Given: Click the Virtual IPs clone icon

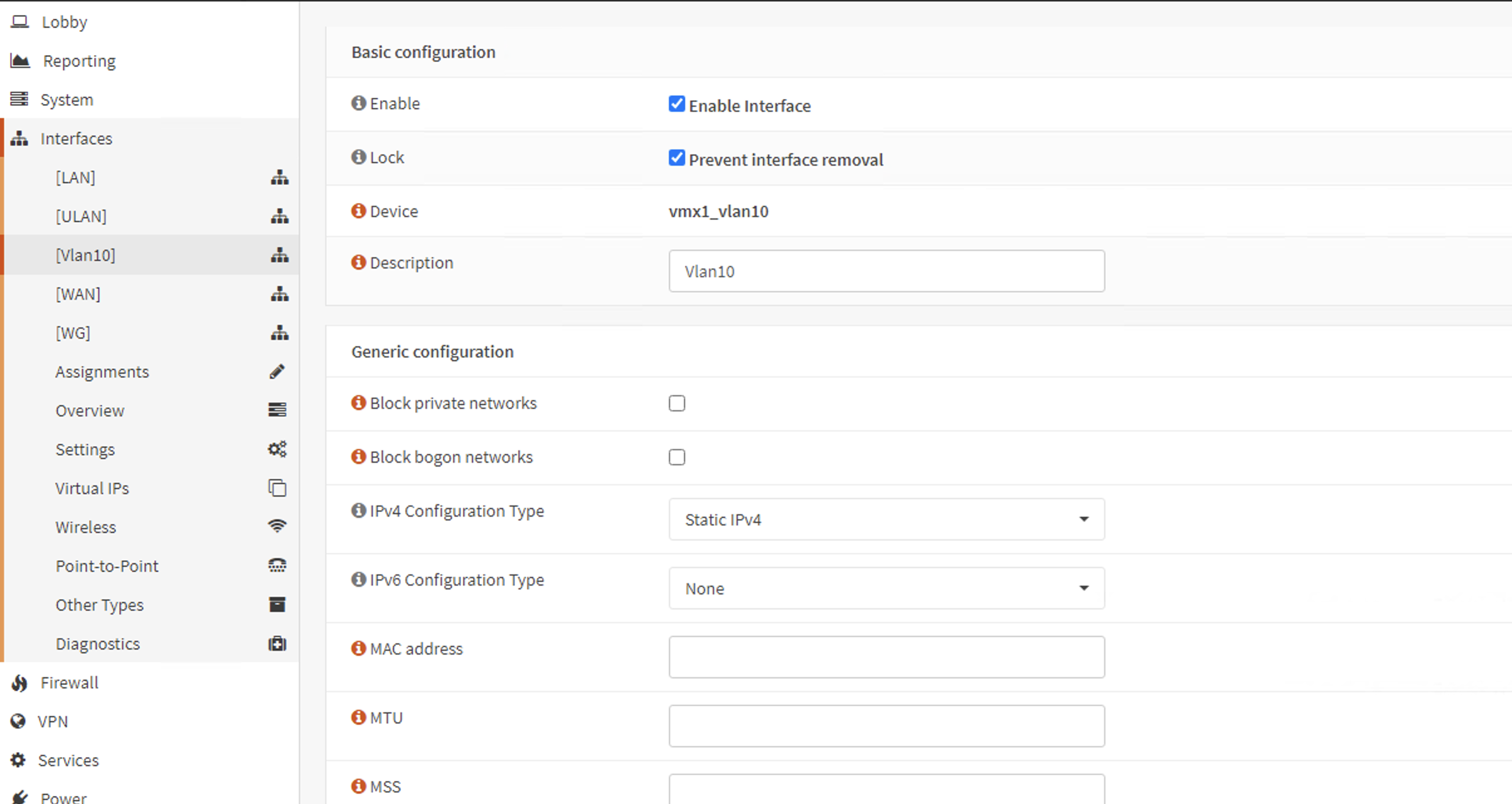Looking at the screenshot, I should [277, 488].
